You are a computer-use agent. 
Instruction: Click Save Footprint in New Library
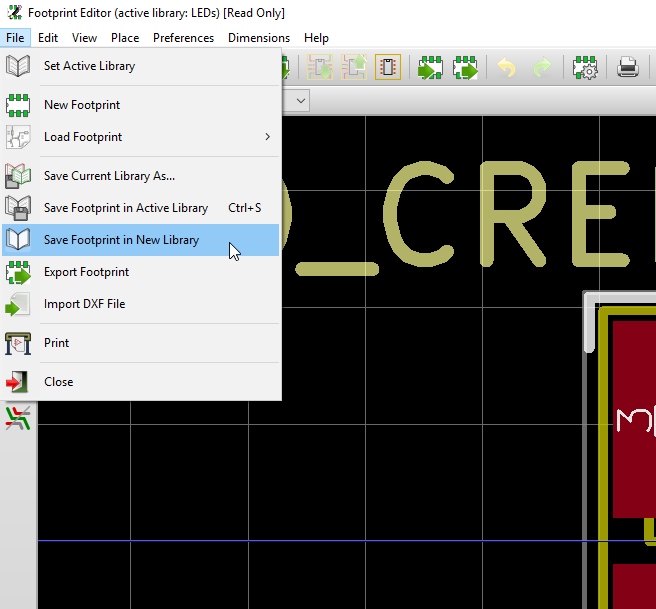pyautogui.click(x=141, y=240)
